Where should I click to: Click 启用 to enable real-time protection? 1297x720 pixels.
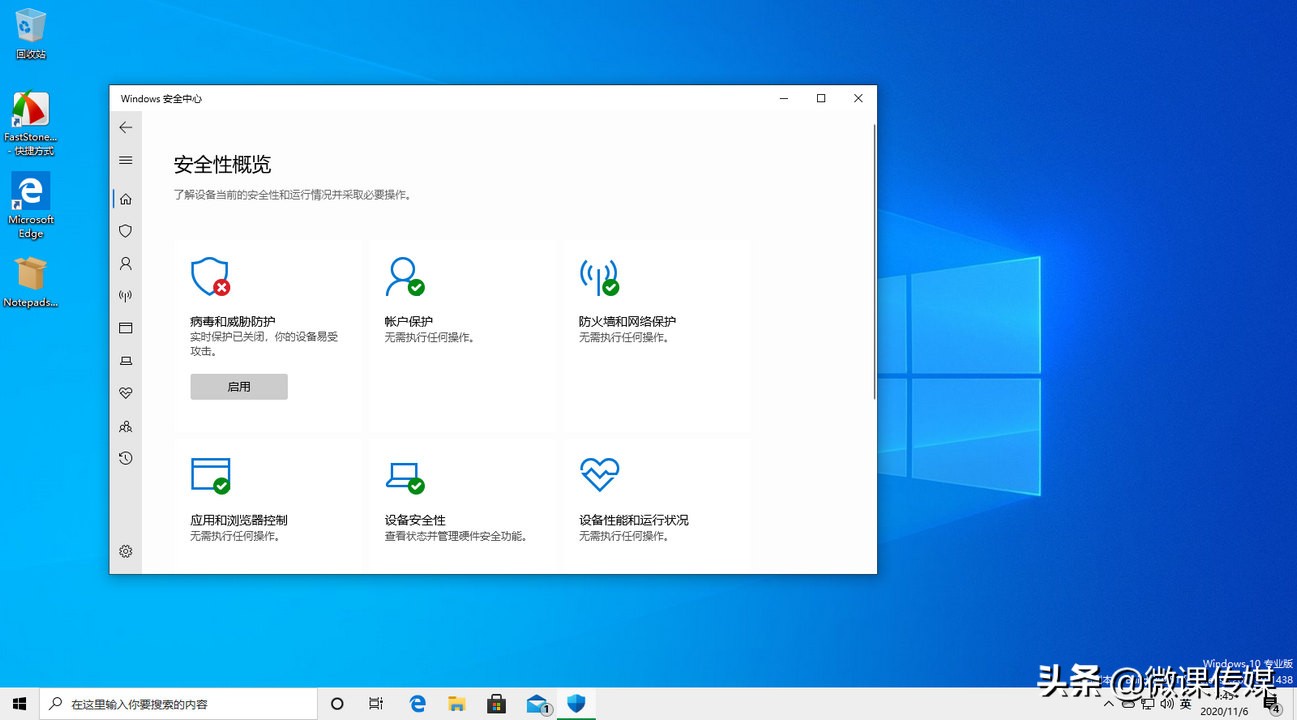pos(238,386)
